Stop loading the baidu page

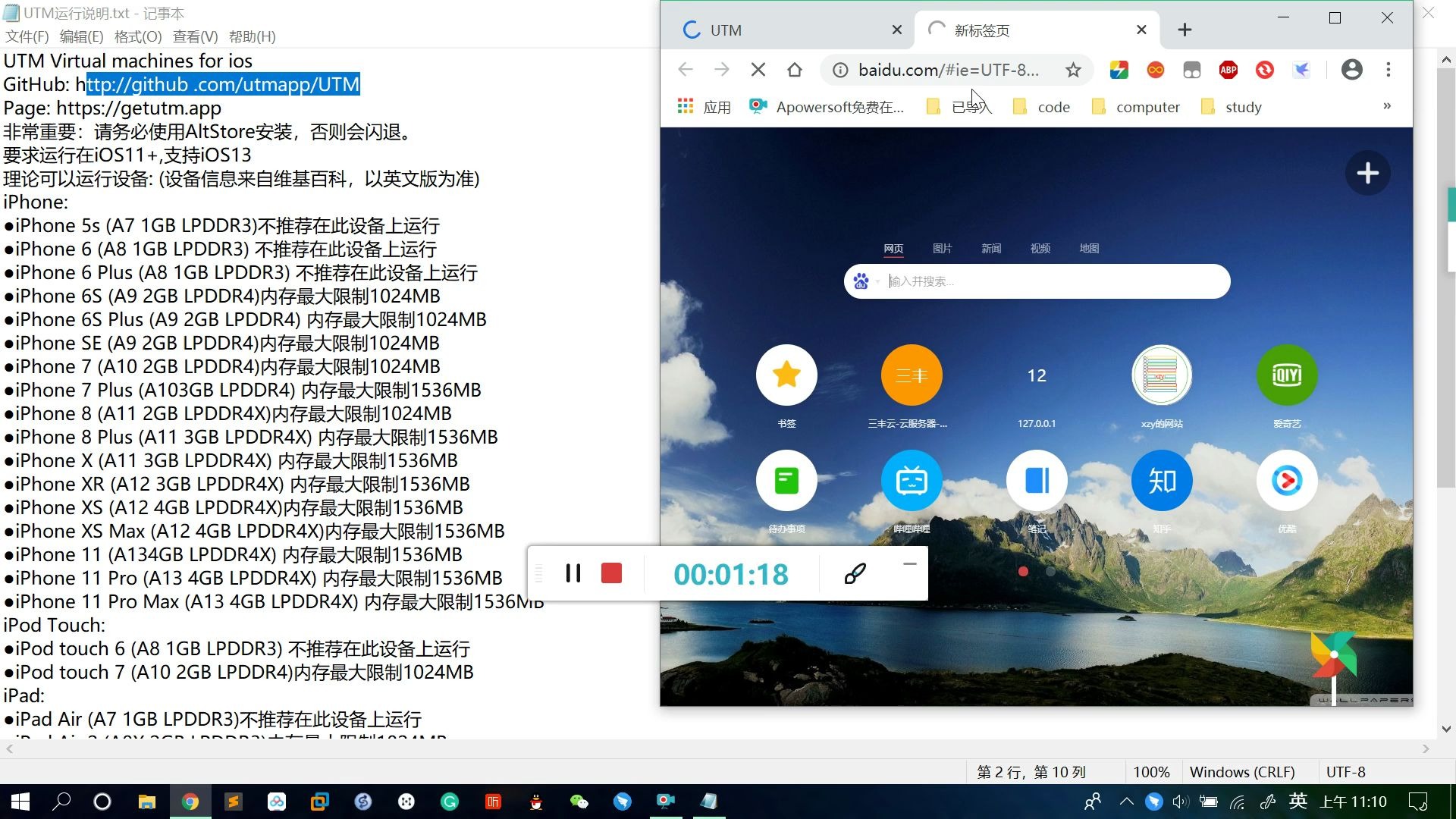(758, 70)
